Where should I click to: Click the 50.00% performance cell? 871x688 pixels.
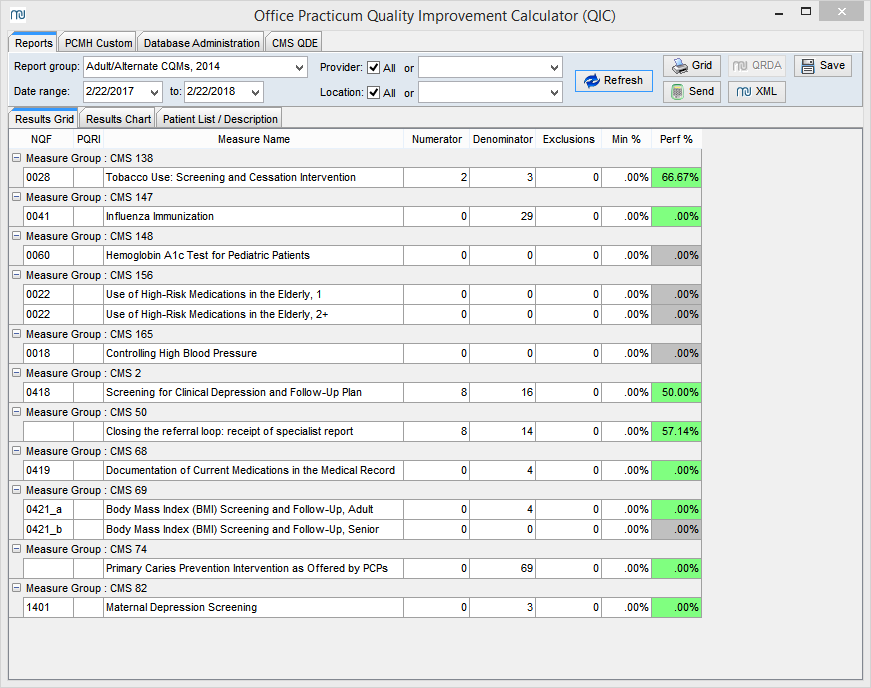(676, 392)
